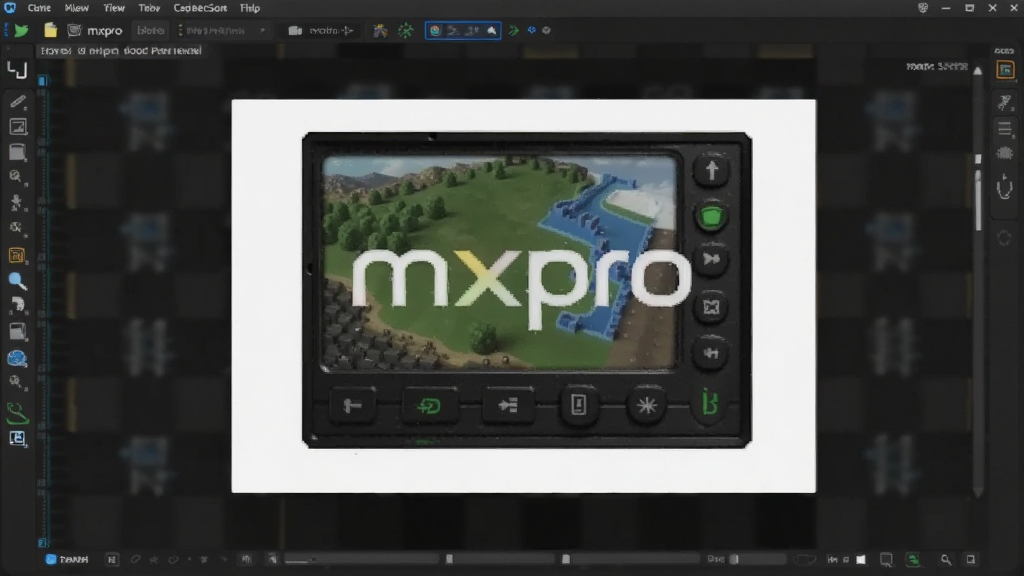This screenshot has width=1024, height=576.
Task: Click the search magnifier in bottom status bar
Action: click(946, 560)
